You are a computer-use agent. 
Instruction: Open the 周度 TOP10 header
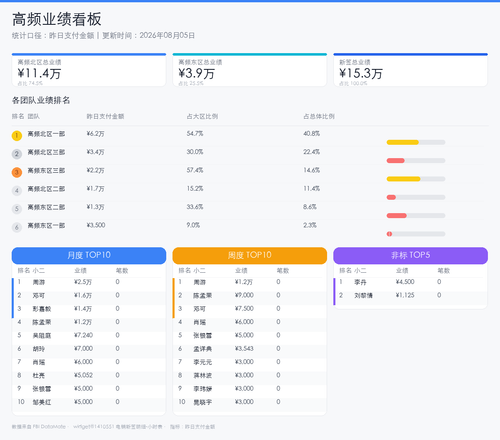click(250, 255)
